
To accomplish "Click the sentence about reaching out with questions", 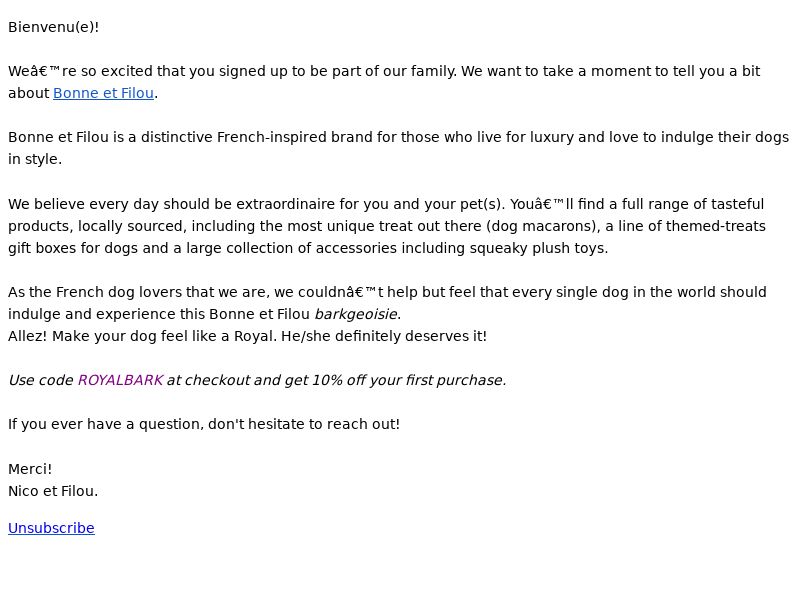I will click(204, 424).
